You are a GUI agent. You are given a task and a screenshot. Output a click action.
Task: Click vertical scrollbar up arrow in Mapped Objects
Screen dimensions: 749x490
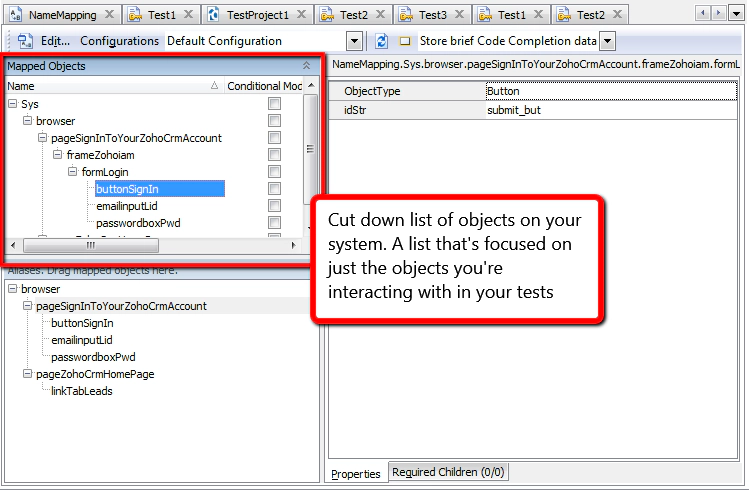311,86
